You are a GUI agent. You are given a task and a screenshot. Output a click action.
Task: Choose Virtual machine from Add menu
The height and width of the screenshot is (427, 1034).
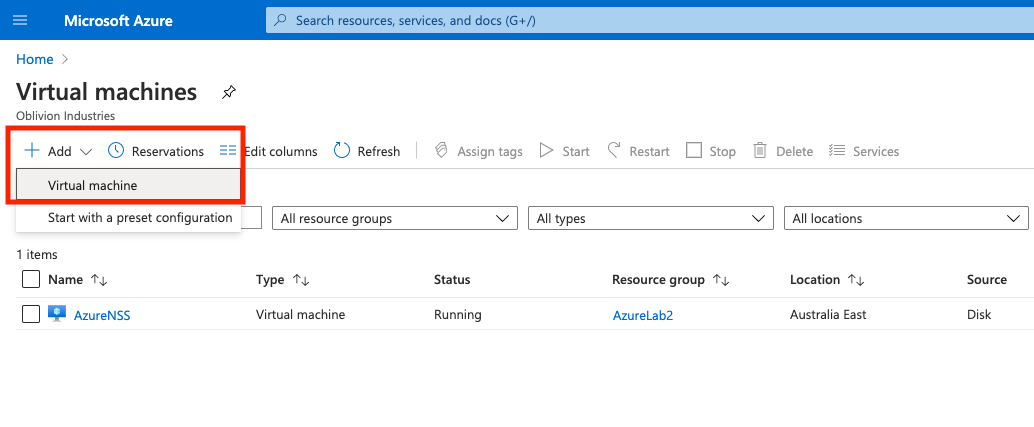click(x=93, y=185)
